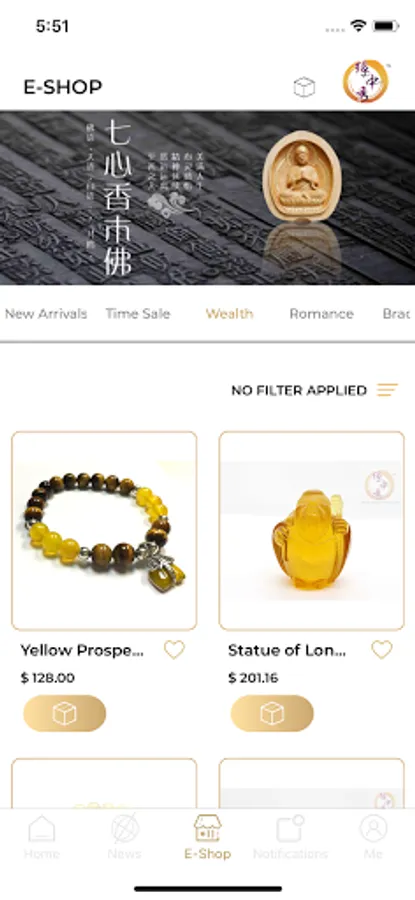This screenshot has width=415, height=900.
Task: Favorite the Yellow Prosperity bracelet with heart
Action: 174,650
